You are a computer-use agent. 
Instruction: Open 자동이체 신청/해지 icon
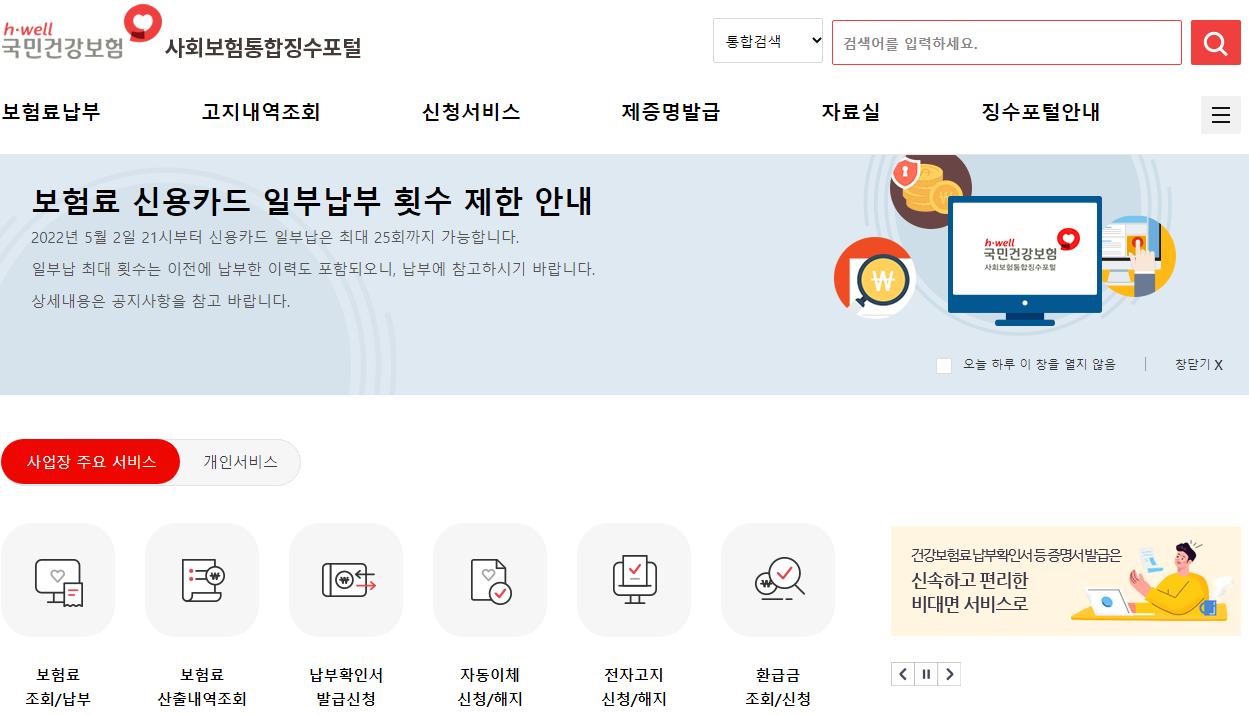490,580
